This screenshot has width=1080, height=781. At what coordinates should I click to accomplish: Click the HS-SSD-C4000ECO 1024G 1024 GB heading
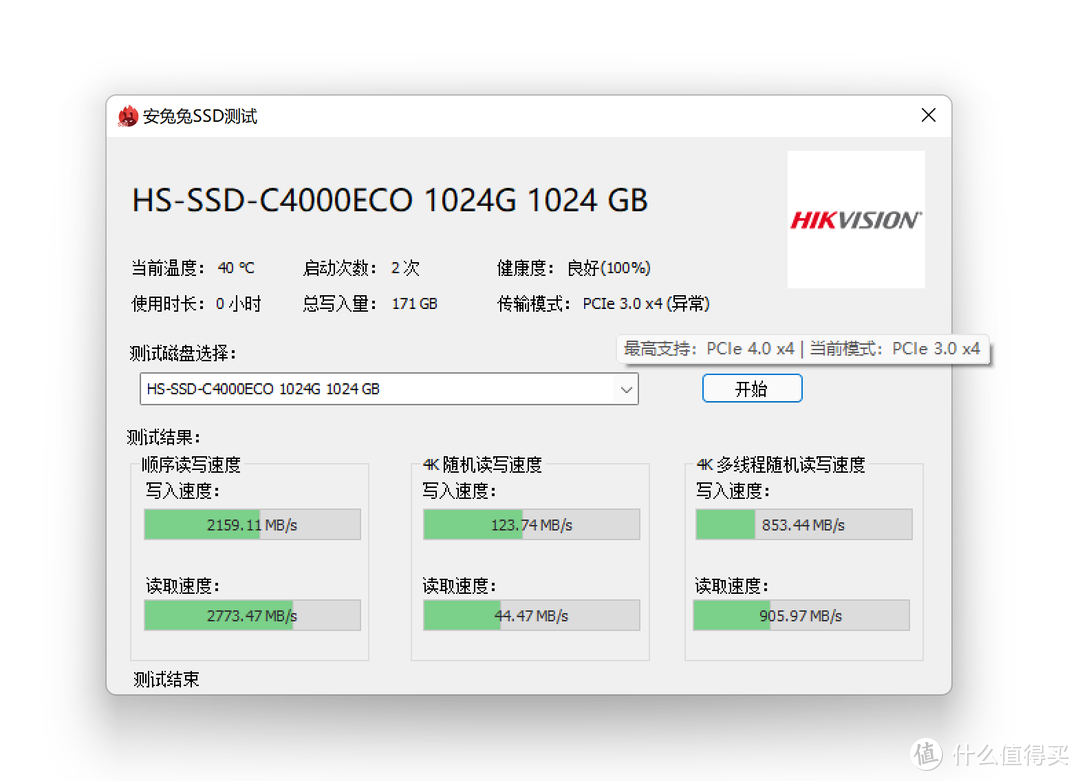point(390,200)
